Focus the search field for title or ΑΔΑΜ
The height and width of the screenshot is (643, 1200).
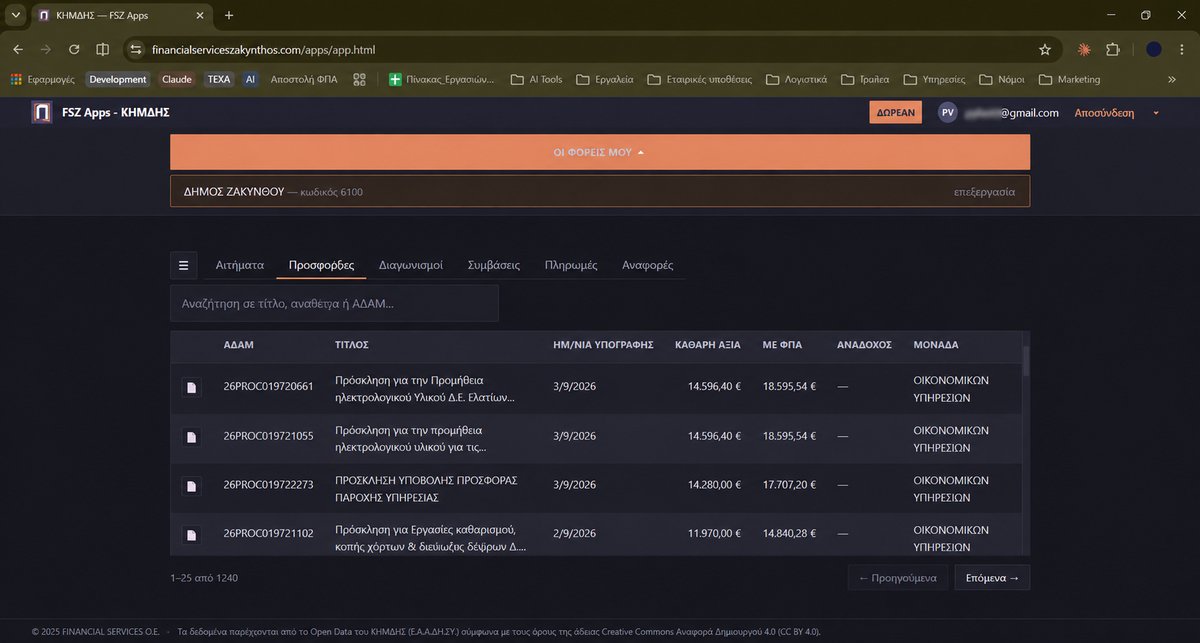point(334,303)
